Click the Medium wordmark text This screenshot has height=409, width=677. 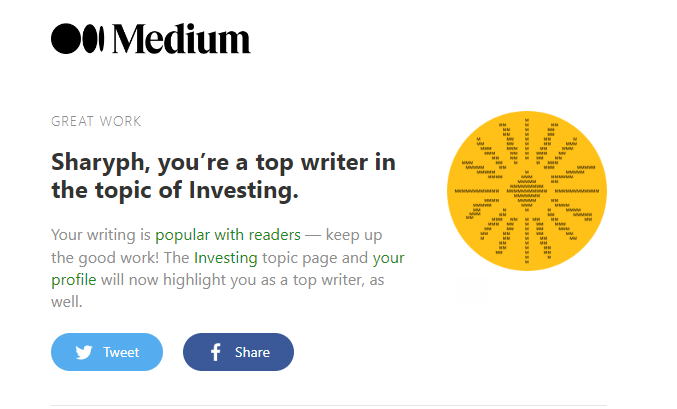(x=181, y=38)
